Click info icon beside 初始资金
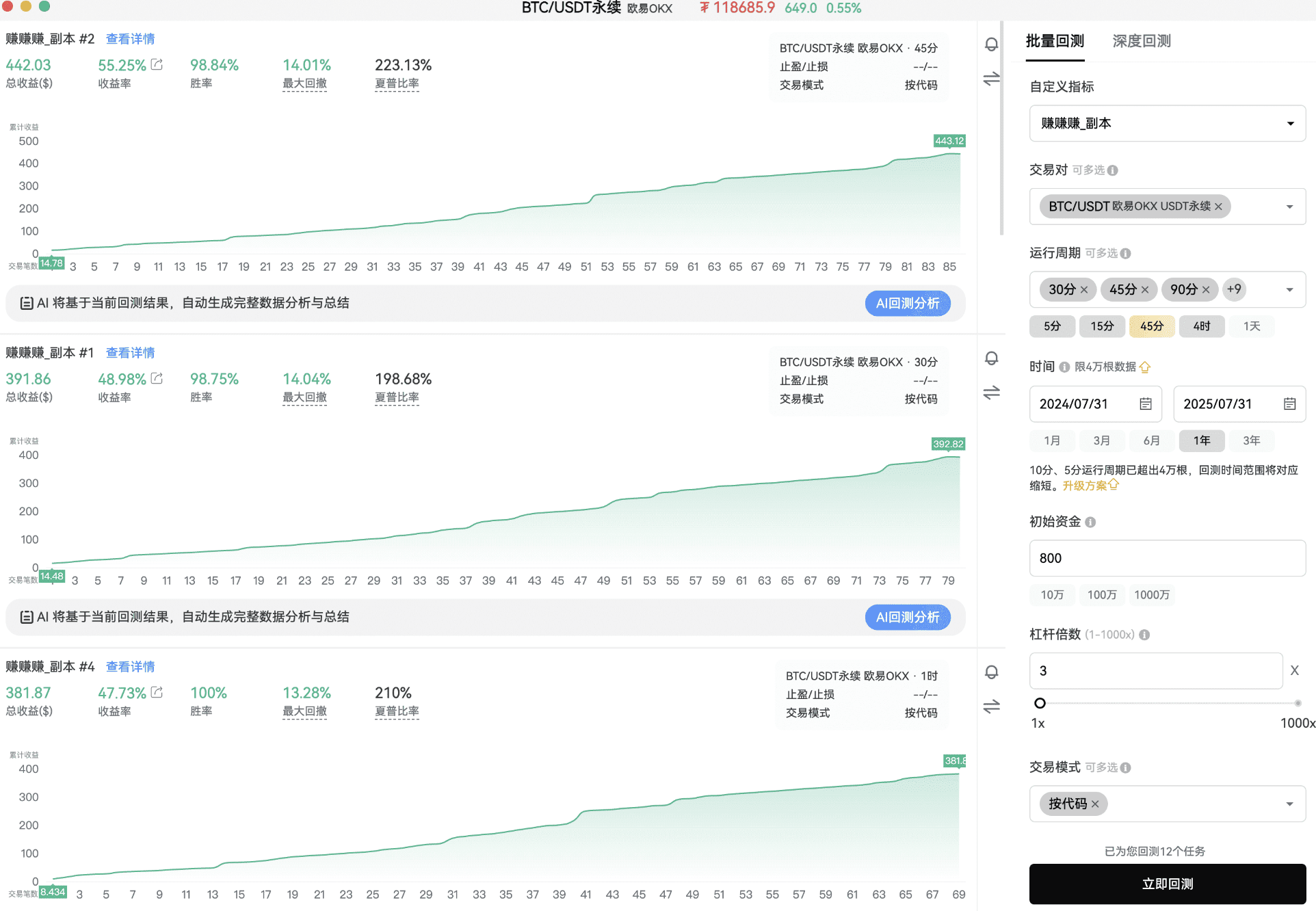The height and width of the screenshot is (911, 1316). tap(1090, 523)
